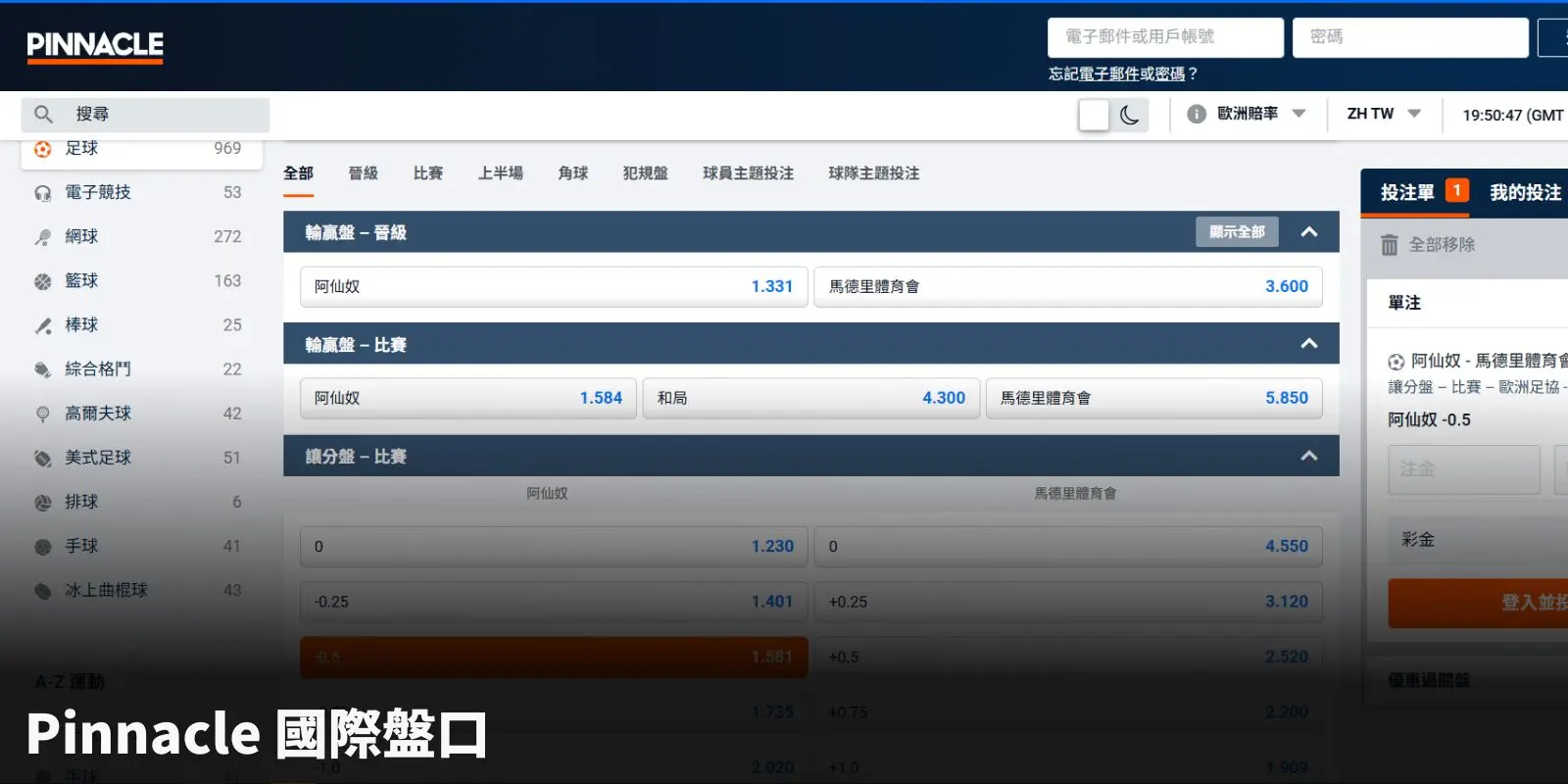Pick 阿仙奴 handicap 0 at 1.230
1568x784 pixels.
(x=554, y=546)
